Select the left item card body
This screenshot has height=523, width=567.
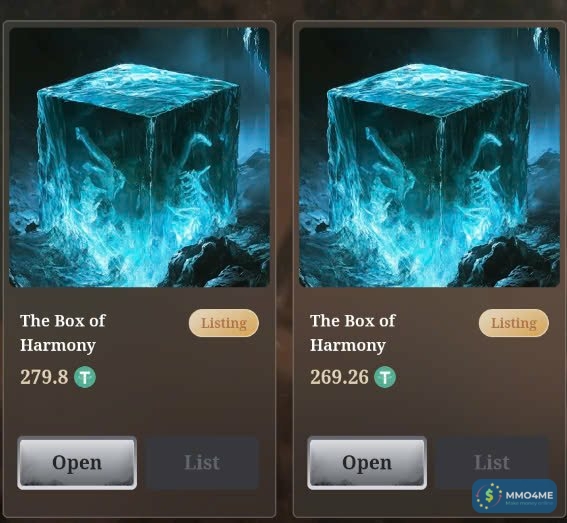tap(140, 269)
